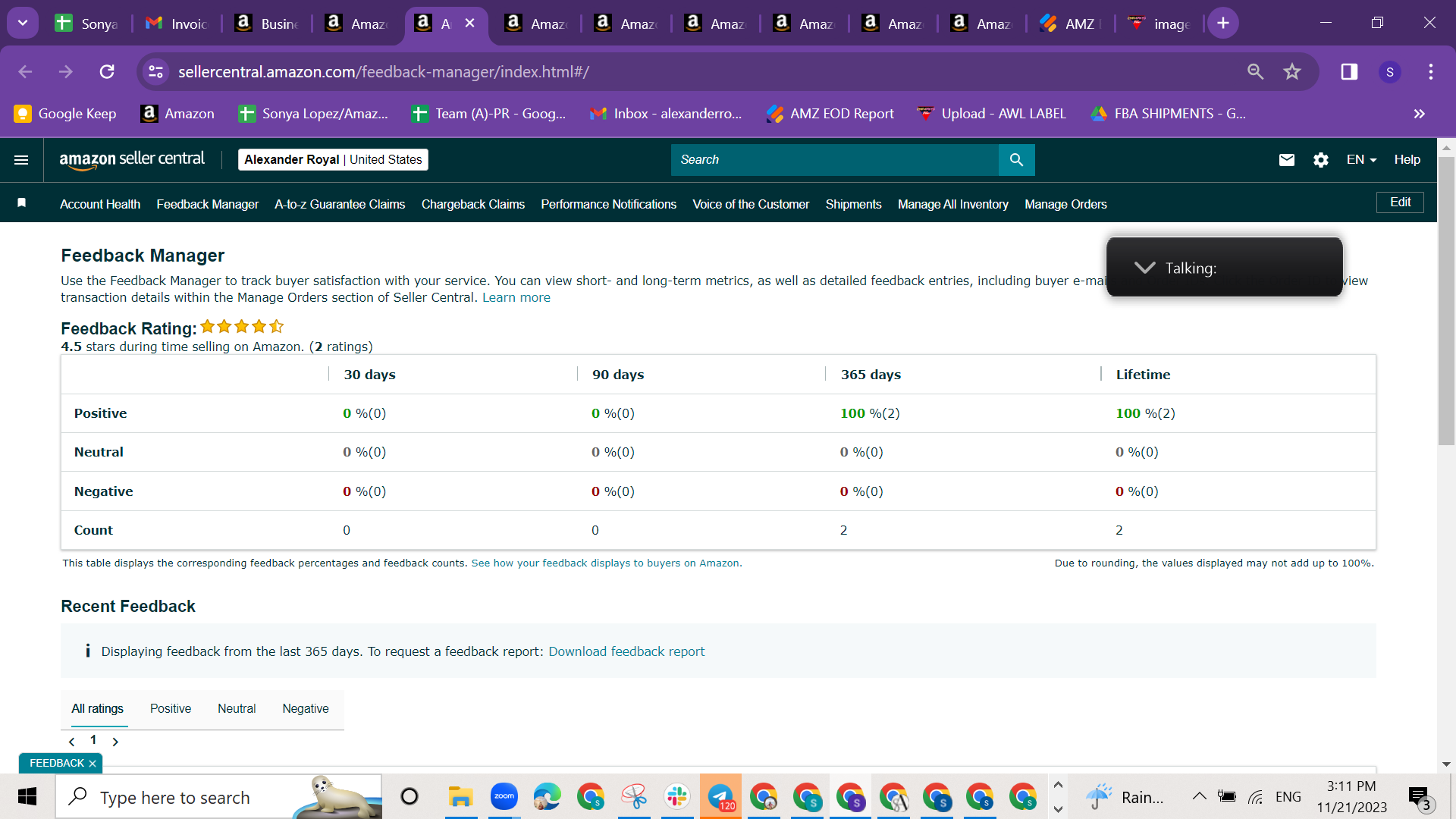Close the active browser tab

point(470,23)
